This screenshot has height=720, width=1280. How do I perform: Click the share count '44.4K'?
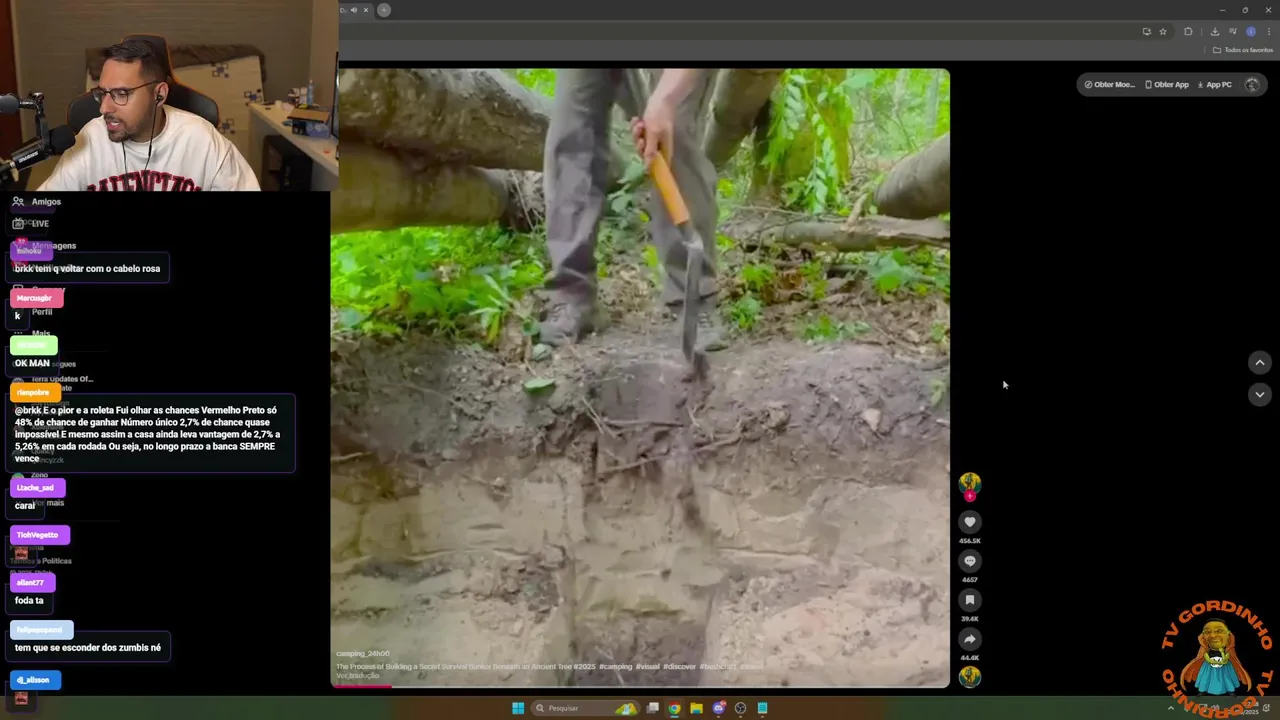(x=969, y=658)
